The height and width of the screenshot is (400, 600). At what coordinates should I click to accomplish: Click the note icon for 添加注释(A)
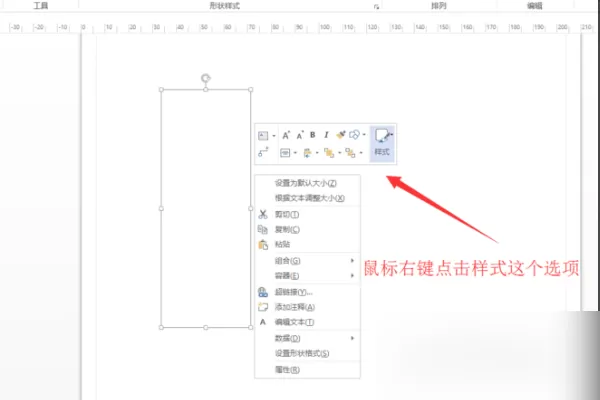[263, 307]
